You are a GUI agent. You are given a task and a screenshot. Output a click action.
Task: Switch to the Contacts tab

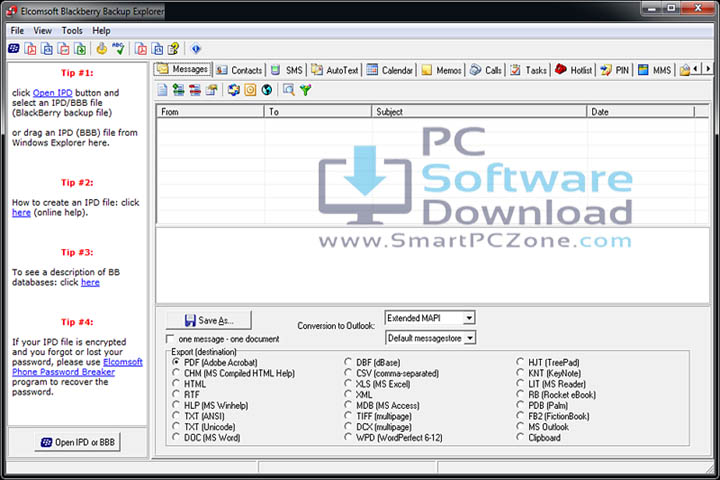click(240, 70)
